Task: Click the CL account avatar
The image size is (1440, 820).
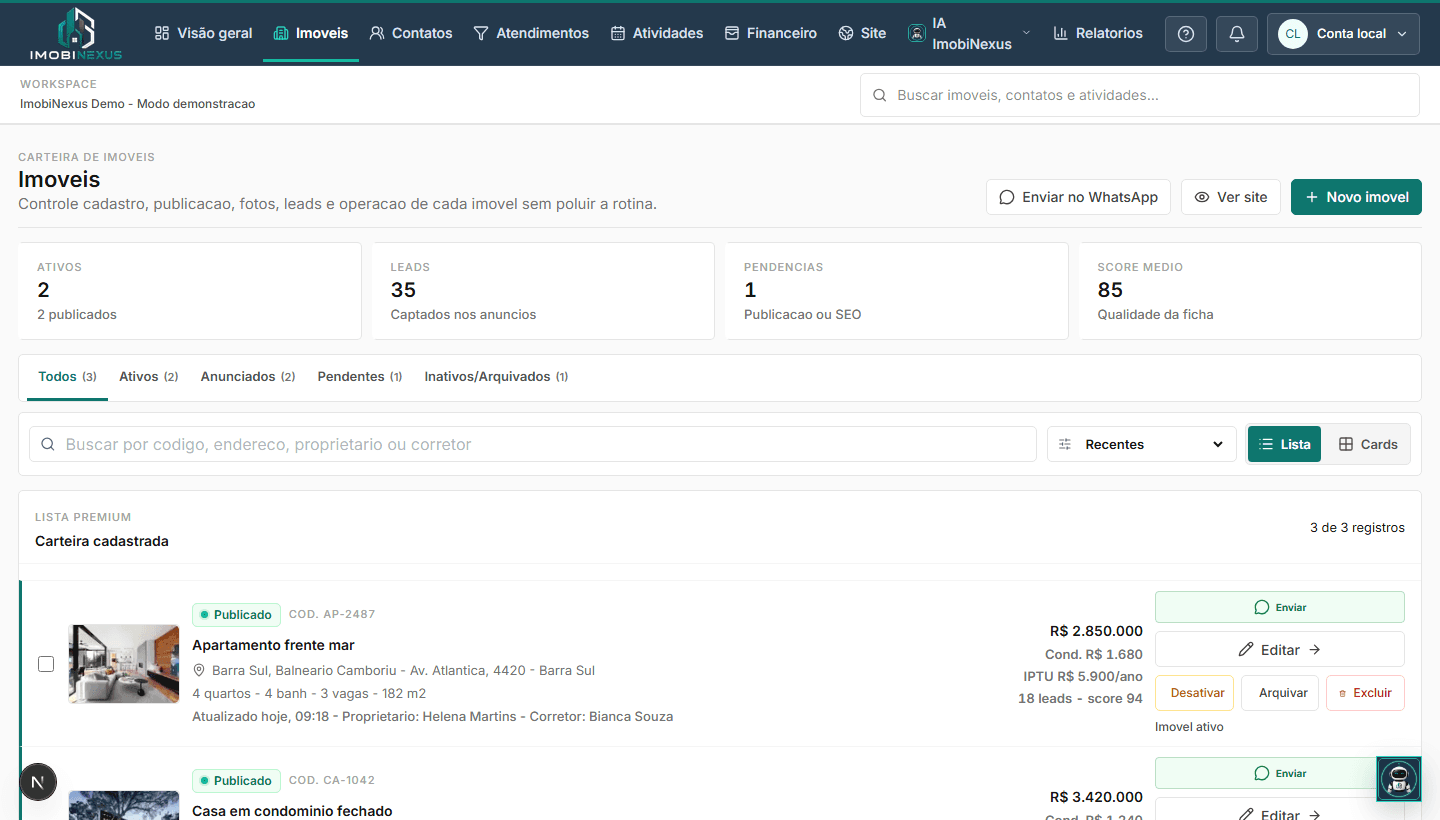Action: (x=1293, y=34)
